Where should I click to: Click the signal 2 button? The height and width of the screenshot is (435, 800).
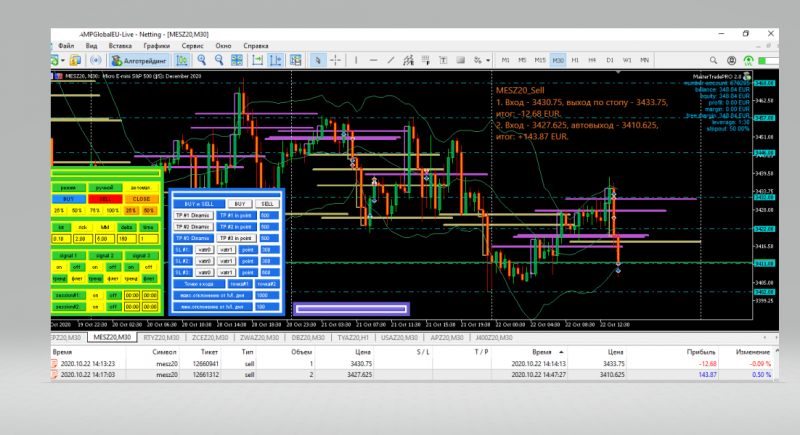click(x=105, y=255)
